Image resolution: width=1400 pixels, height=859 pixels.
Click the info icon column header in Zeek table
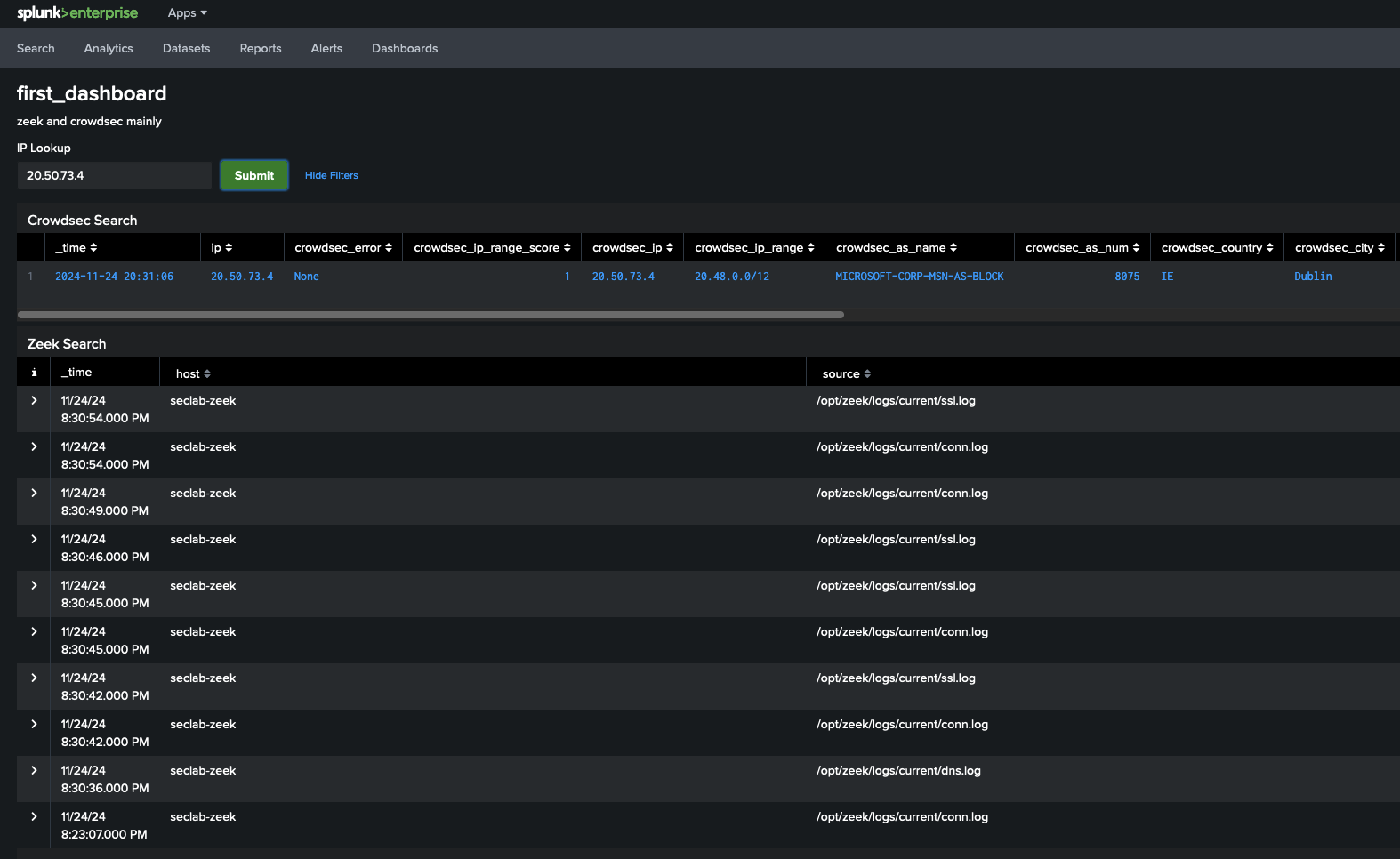[x=34, y=373]
